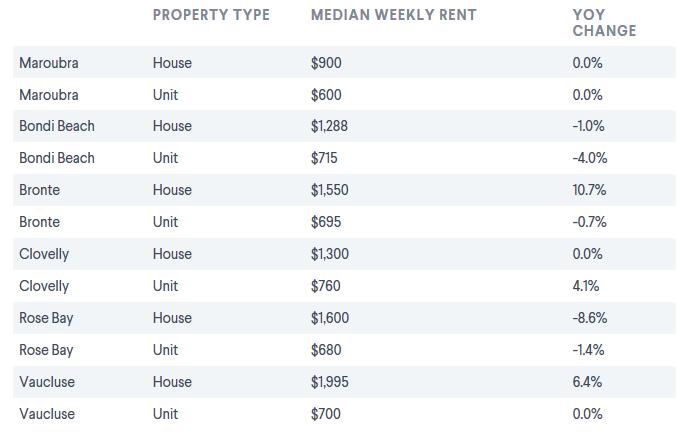
Task: Select the Bronte House suburb cell
Action: pyautogui.click(x=39, y=190)
